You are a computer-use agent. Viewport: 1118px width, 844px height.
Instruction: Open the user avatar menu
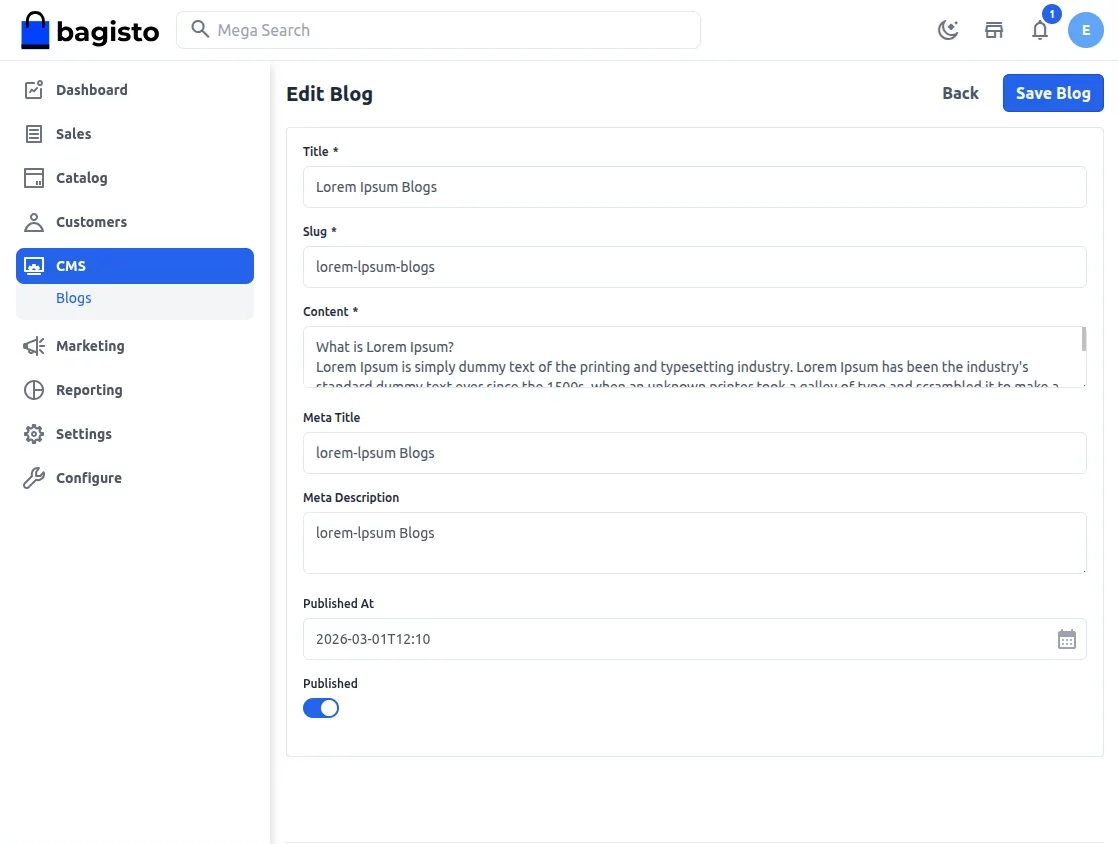pyautogui.click(x=1086, y=30)
